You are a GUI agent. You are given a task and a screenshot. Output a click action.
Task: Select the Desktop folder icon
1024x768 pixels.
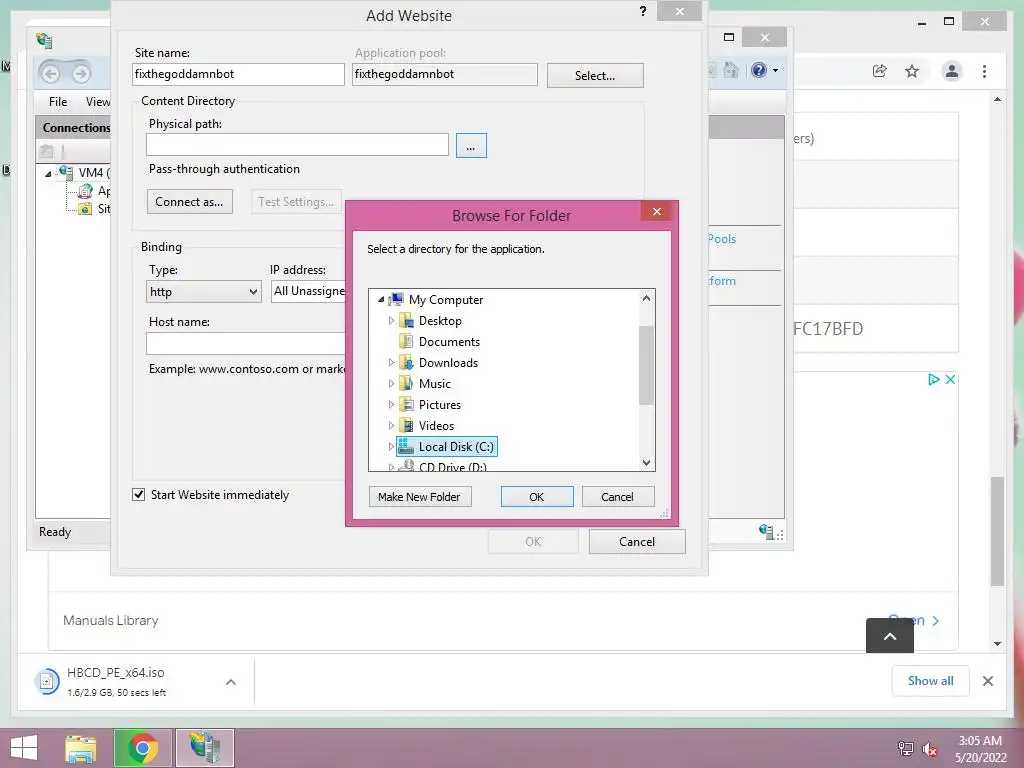tap(406, 320)
